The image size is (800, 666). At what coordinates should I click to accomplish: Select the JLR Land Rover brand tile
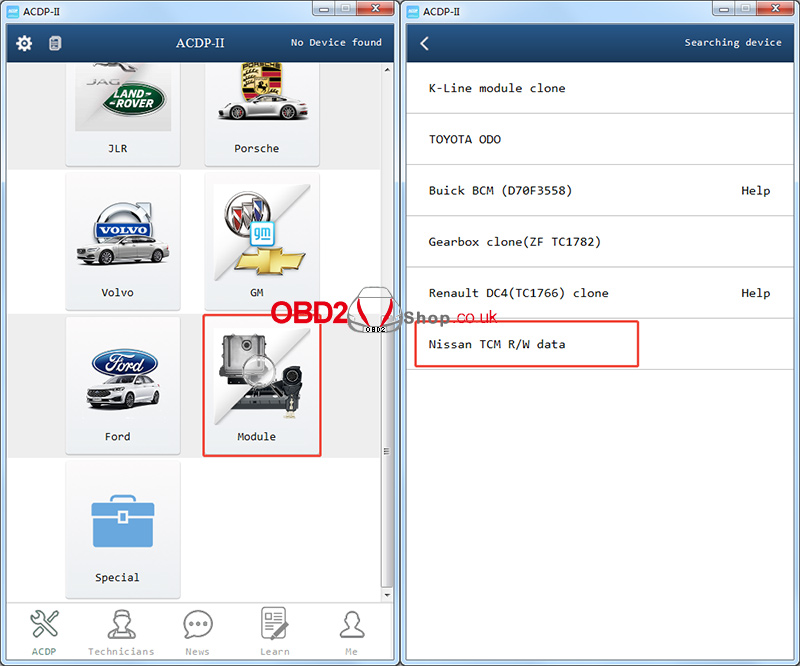(122, 114)
